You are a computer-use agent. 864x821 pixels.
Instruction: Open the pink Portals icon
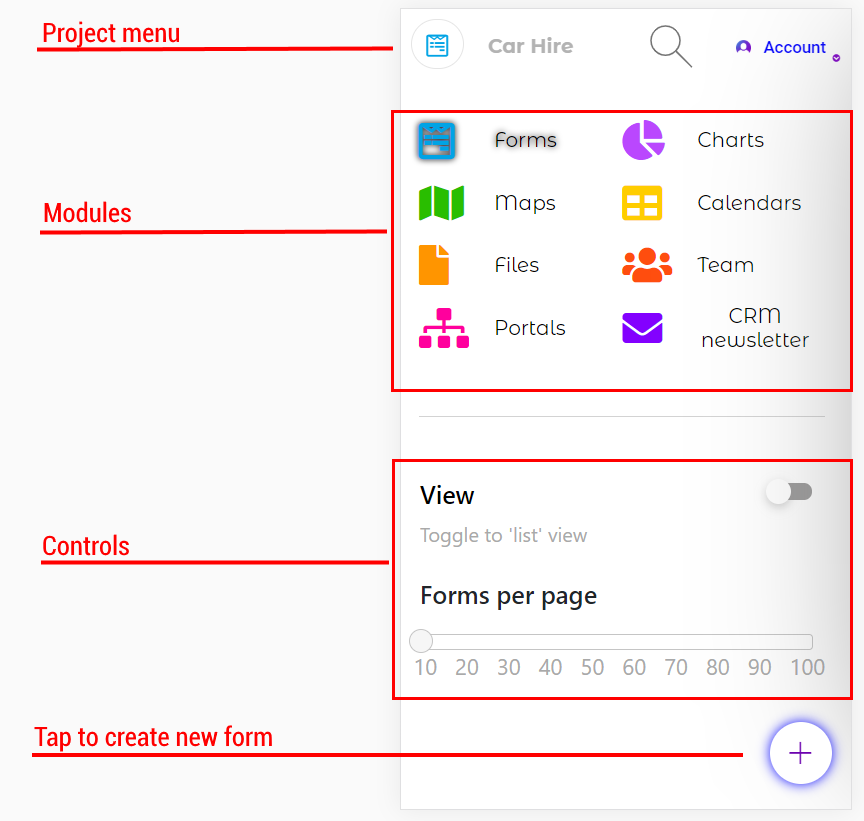pos(444,328)
